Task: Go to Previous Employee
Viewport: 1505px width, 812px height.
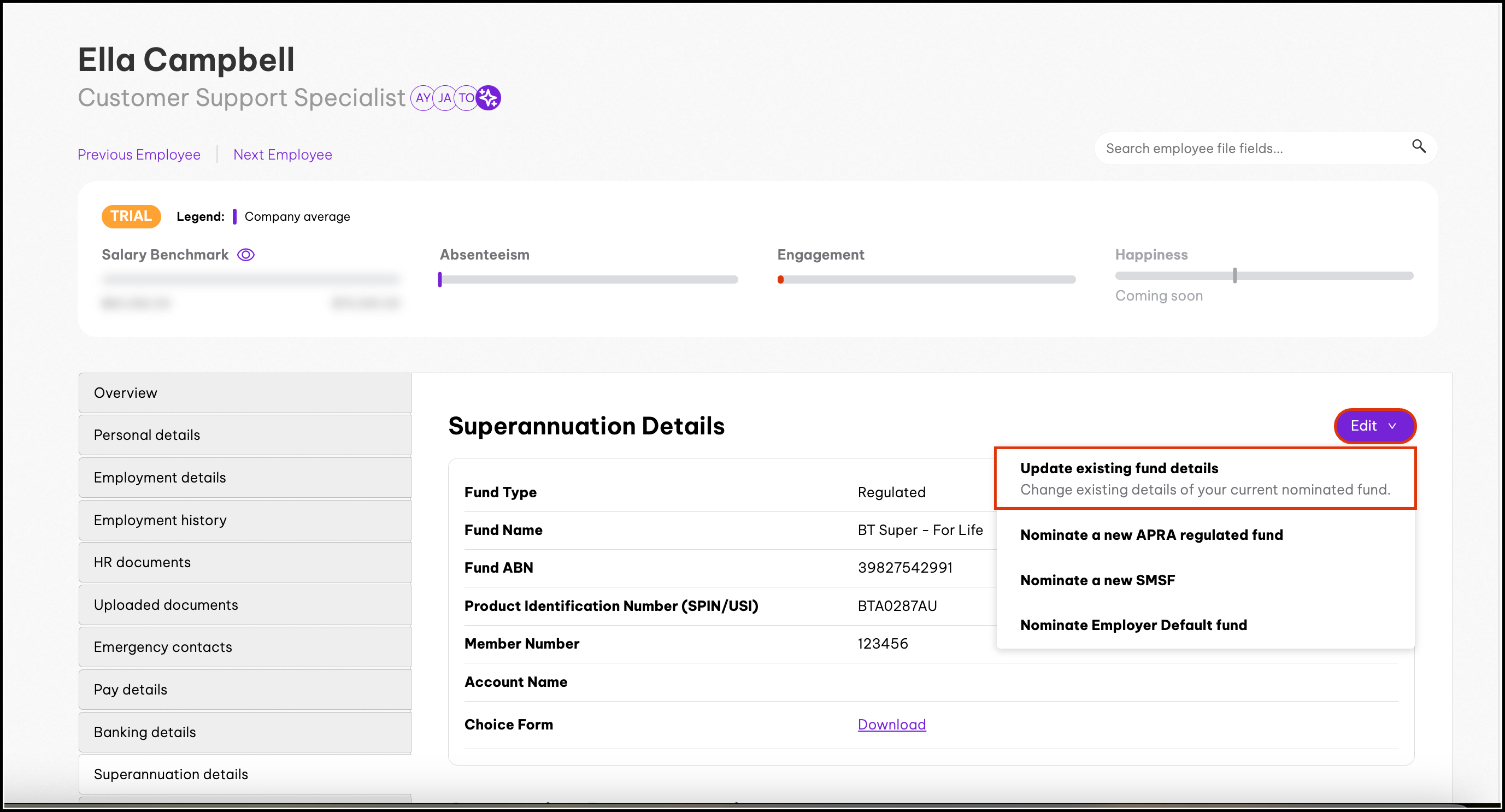Action: 139,155
